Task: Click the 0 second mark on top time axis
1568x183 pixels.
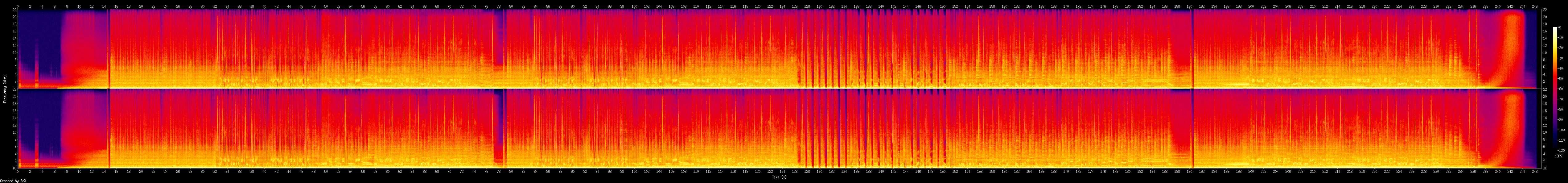Action: point(18,6)
